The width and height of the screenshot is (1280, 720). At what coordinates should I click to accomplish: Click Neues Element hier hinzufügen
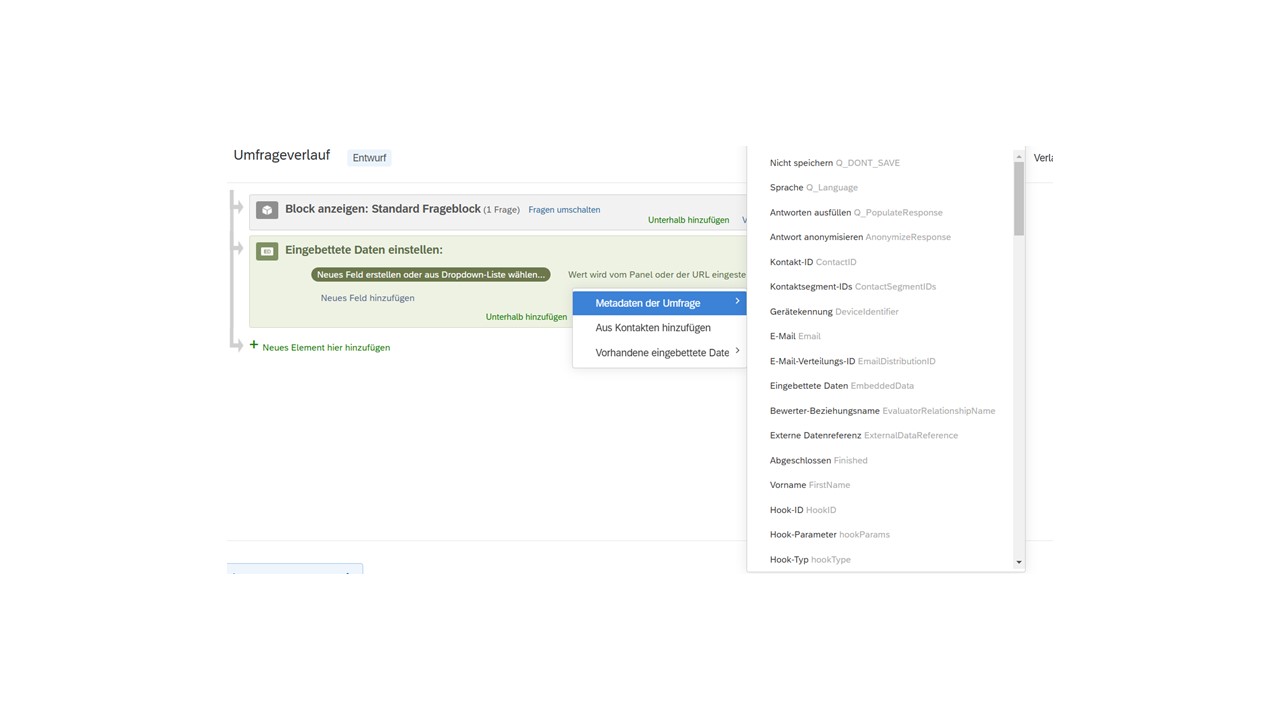tap(326, 348)
